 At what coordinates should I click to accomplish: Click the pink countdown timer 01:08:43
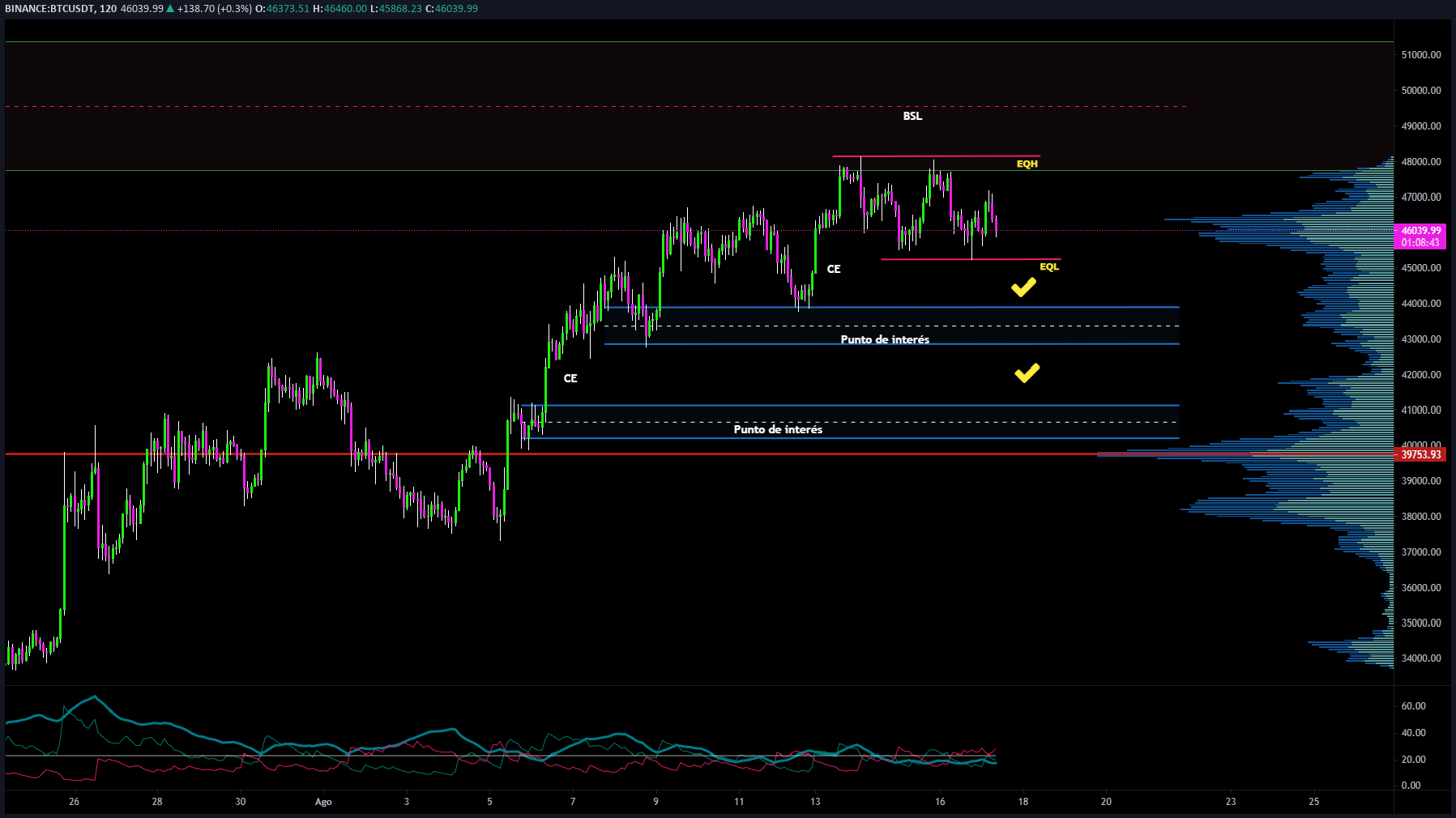[x=1420, y=243]
